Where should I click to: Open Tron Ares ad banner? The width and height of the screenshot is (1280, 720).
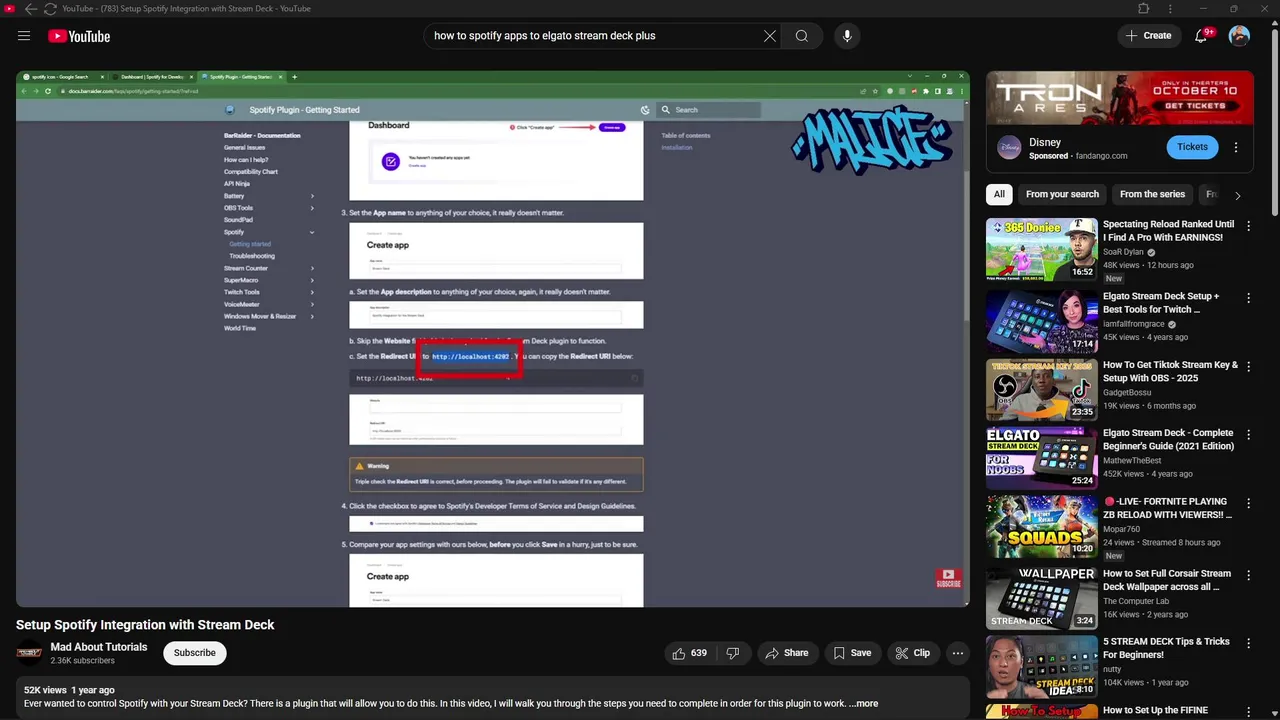point(1120,98)
